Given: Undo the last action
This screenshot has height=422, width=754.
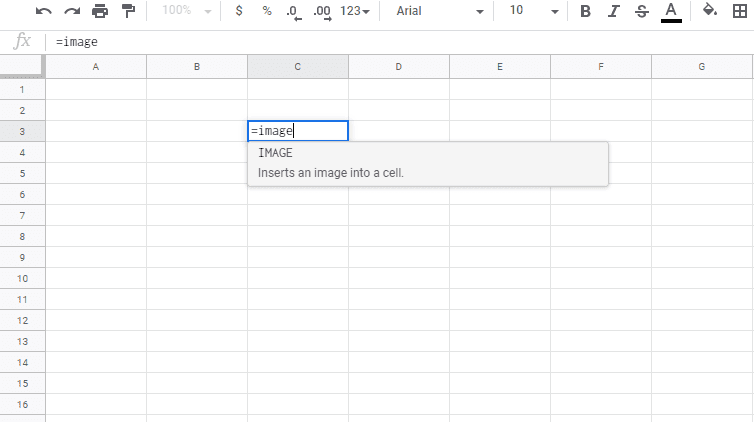Looking at the screenshot, I should pos(44,11).
